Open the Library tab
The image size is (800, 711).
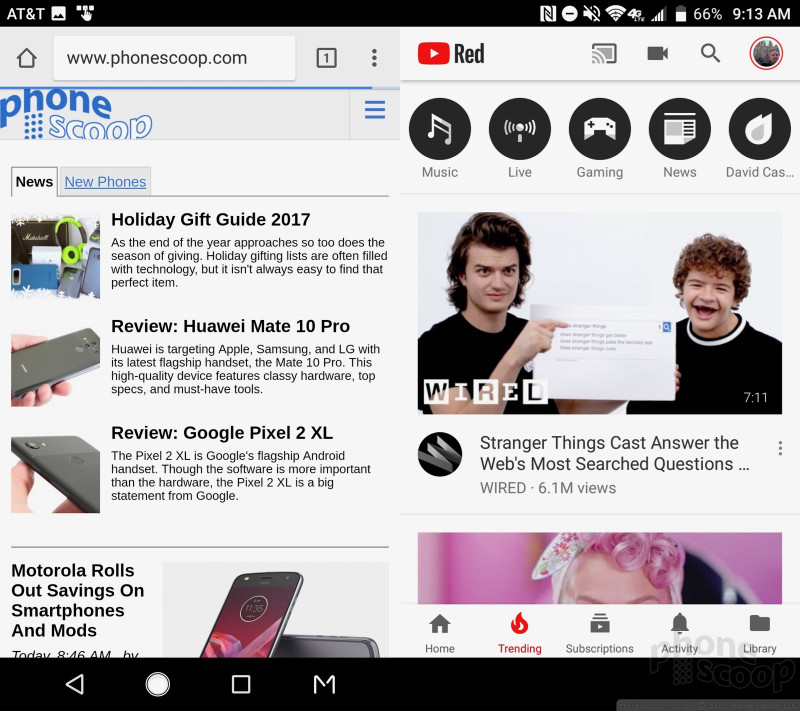[760, 633]
